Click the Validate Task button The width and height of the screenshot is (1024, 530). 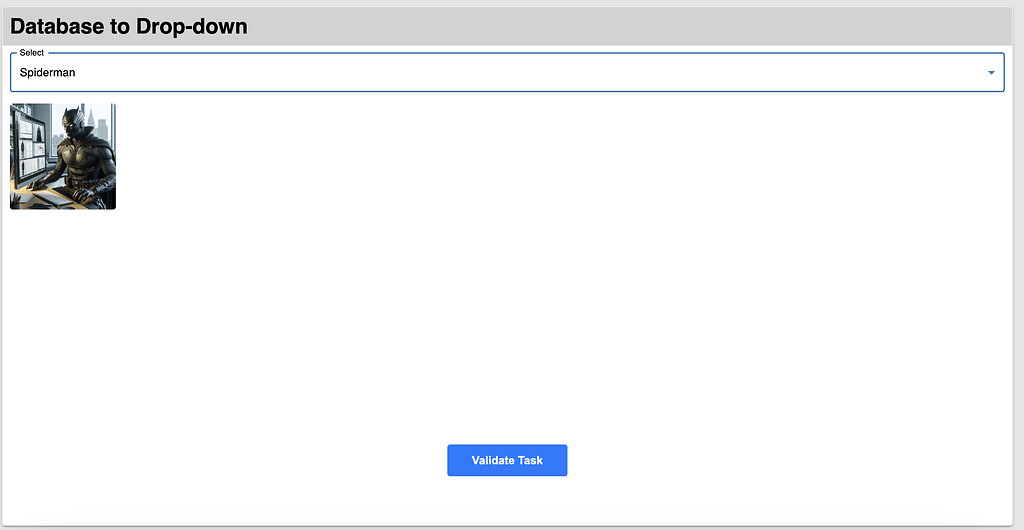[507, 460]
